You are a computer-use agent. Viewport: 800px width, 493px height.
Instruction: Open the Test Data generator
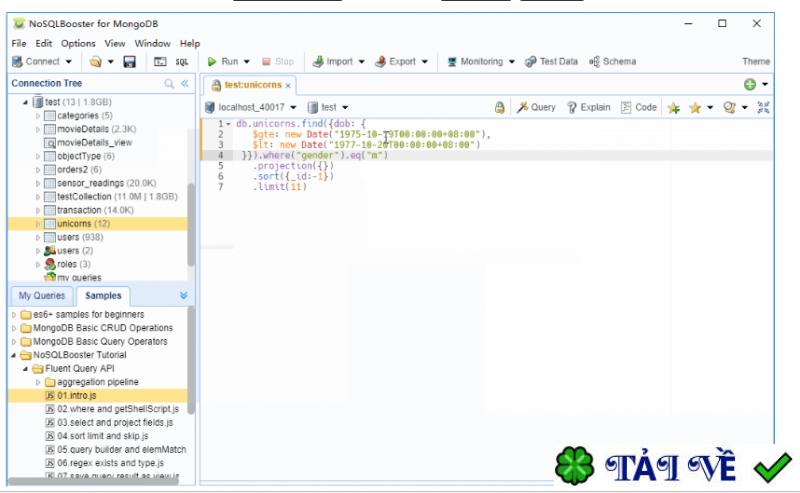pos(551,62)
